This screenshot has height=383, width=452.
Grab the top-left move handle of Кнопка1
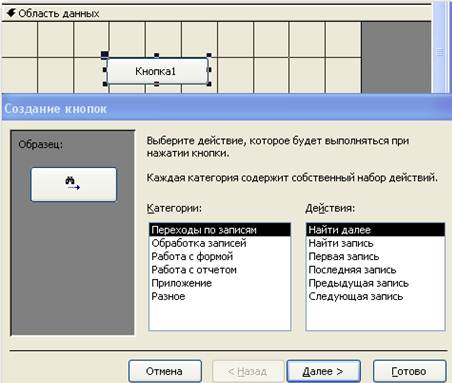pyautogui.click(x=105, y=55)
